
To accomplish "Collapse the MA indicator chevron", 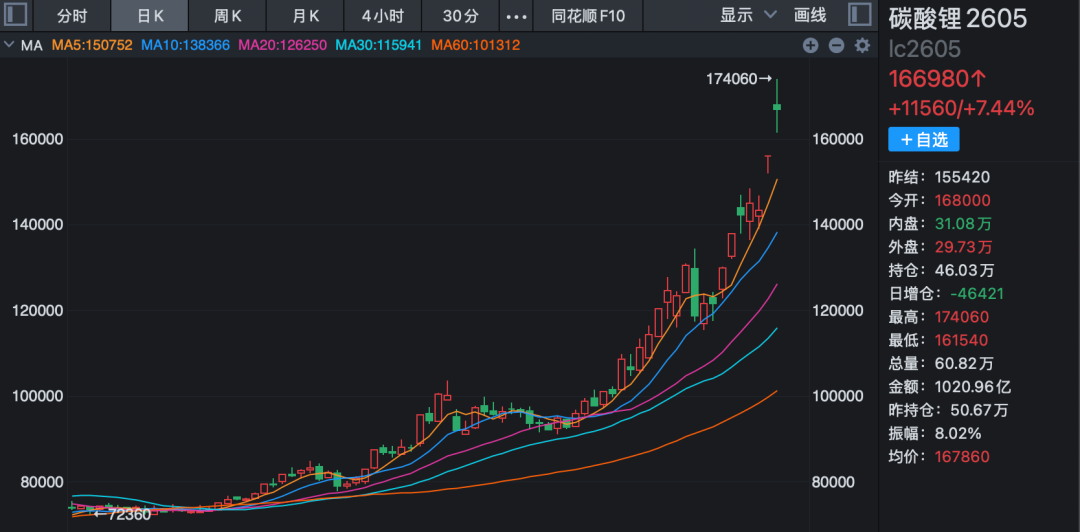I will click(9, 45).
